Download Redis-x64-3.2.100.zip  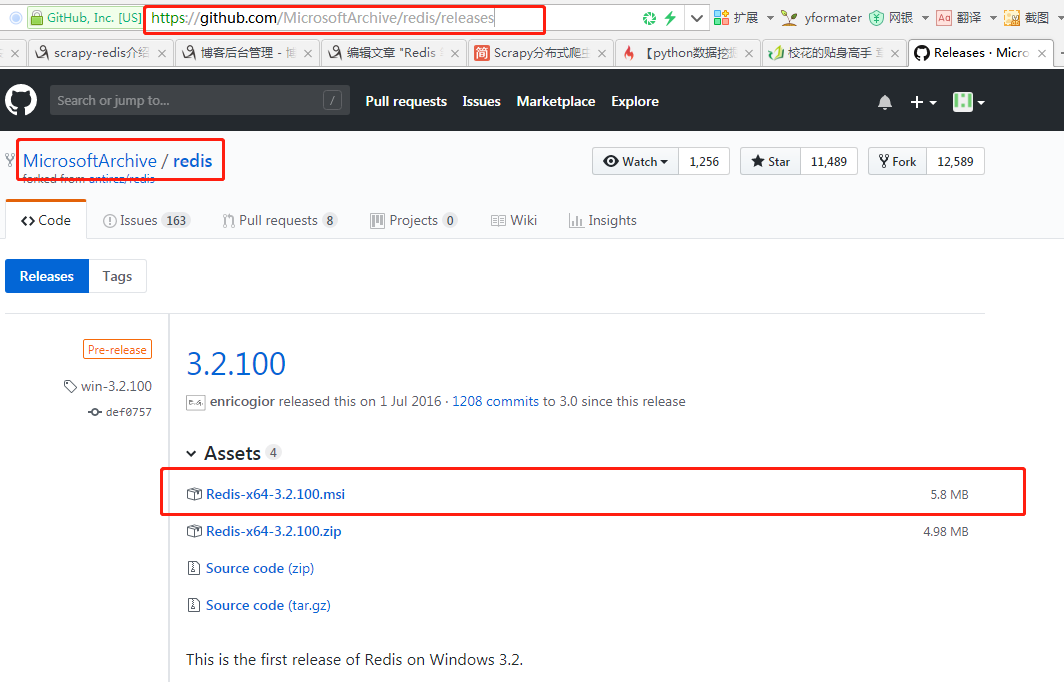click(x=273, y=531)
